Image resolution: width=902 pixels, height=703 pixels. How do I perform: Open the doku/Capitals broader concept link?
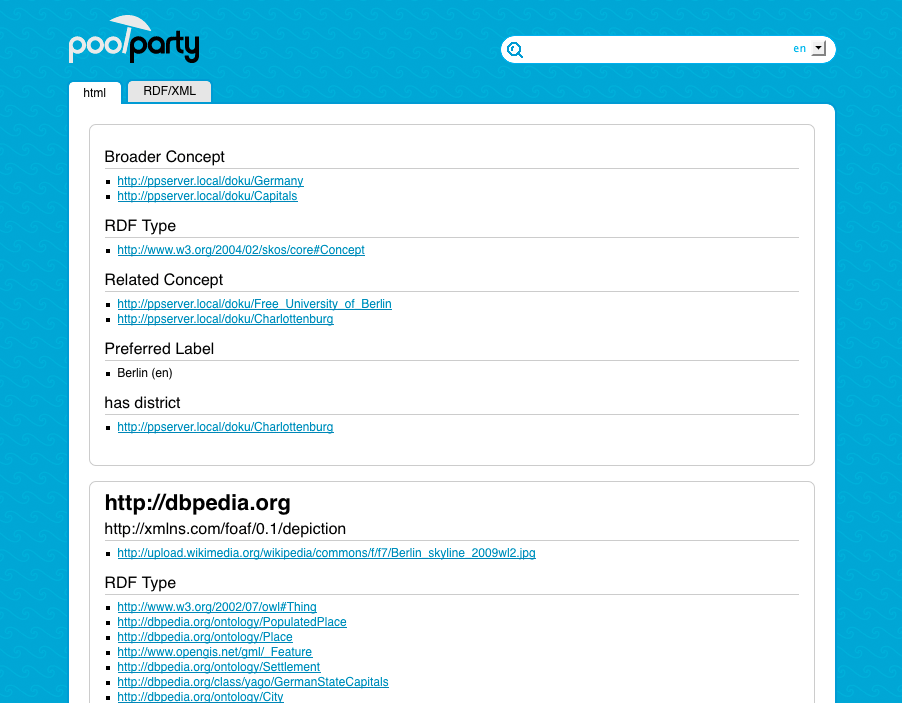207,196
